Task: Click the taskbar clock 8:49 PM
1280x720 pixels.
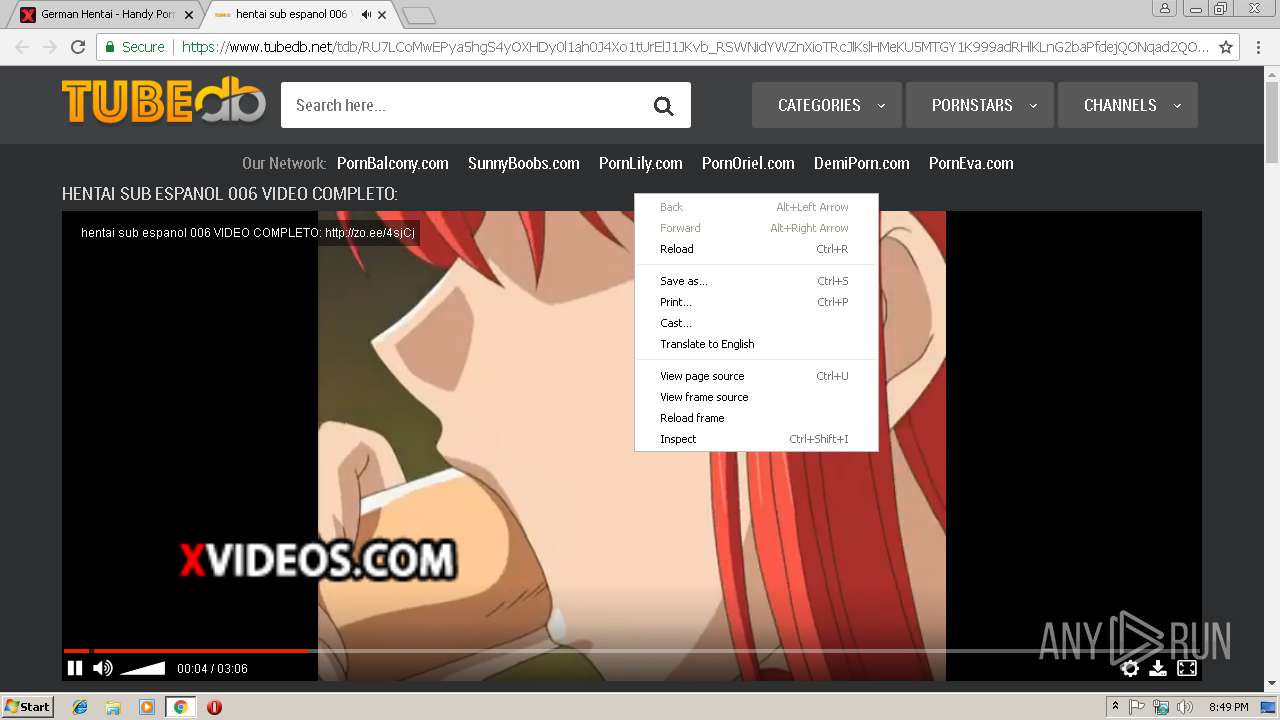Action: click(1229, 707)
